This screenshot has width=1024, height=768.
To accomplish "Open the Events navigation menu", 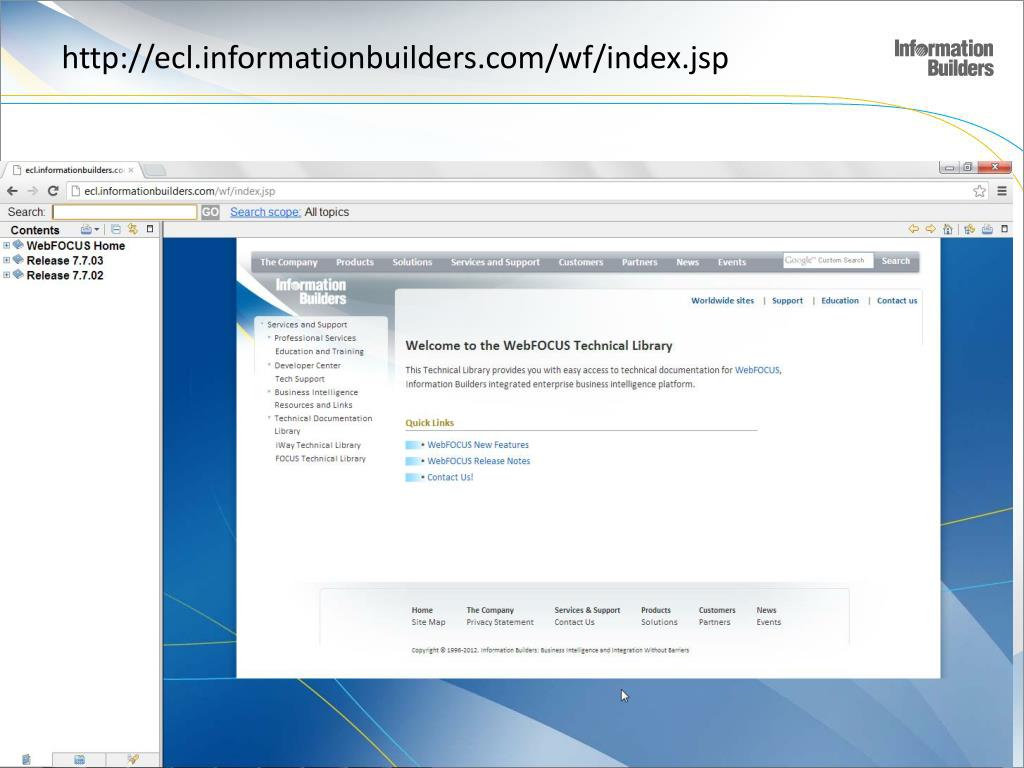I will tap(731, 262).
